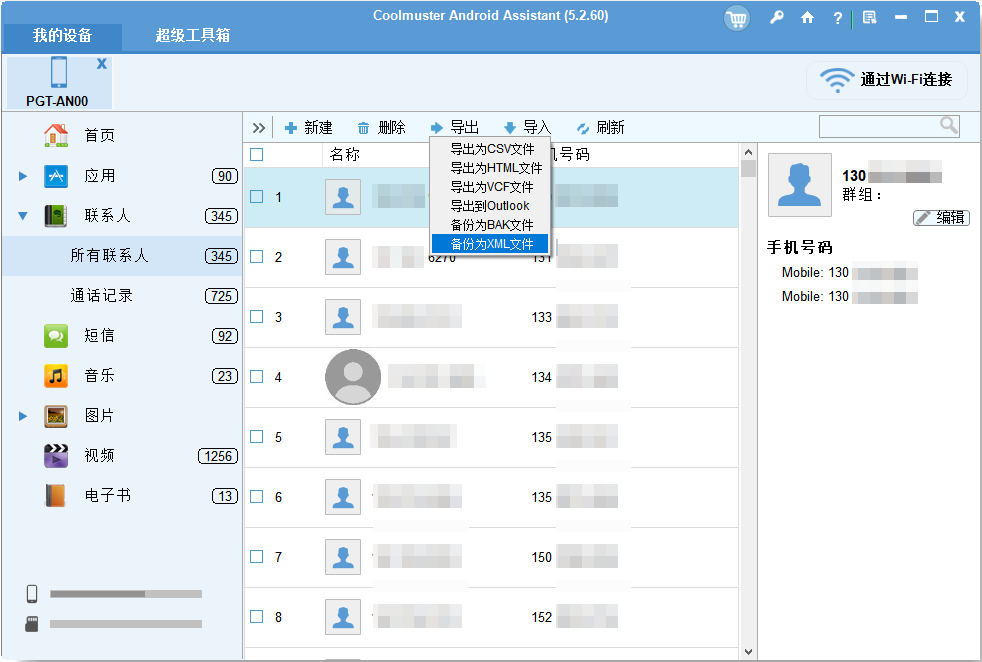This screenshot has width=982, height=662.
Task: Choose 导出为CSV文件 from menu
Action: [x=490, y=149]
